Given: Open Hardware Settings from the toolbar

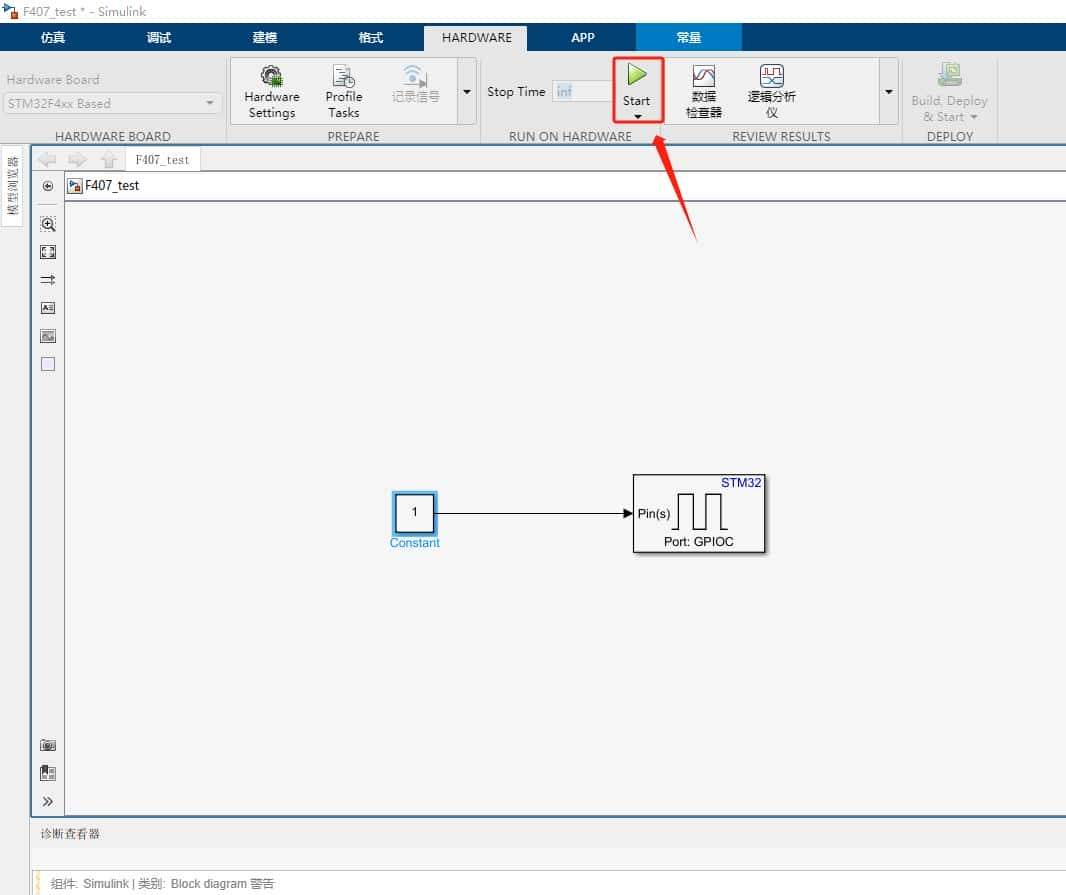Looking at the screenshot, I should (x=271, y=91).
